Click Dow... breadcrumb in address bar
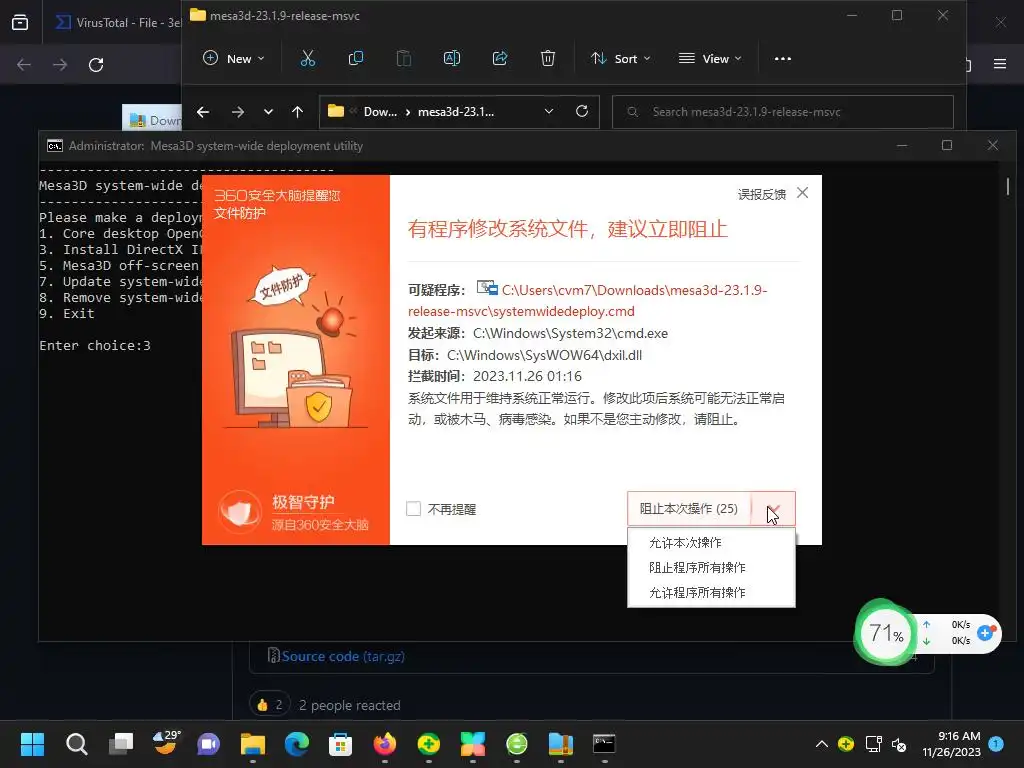 coord(380,112)
